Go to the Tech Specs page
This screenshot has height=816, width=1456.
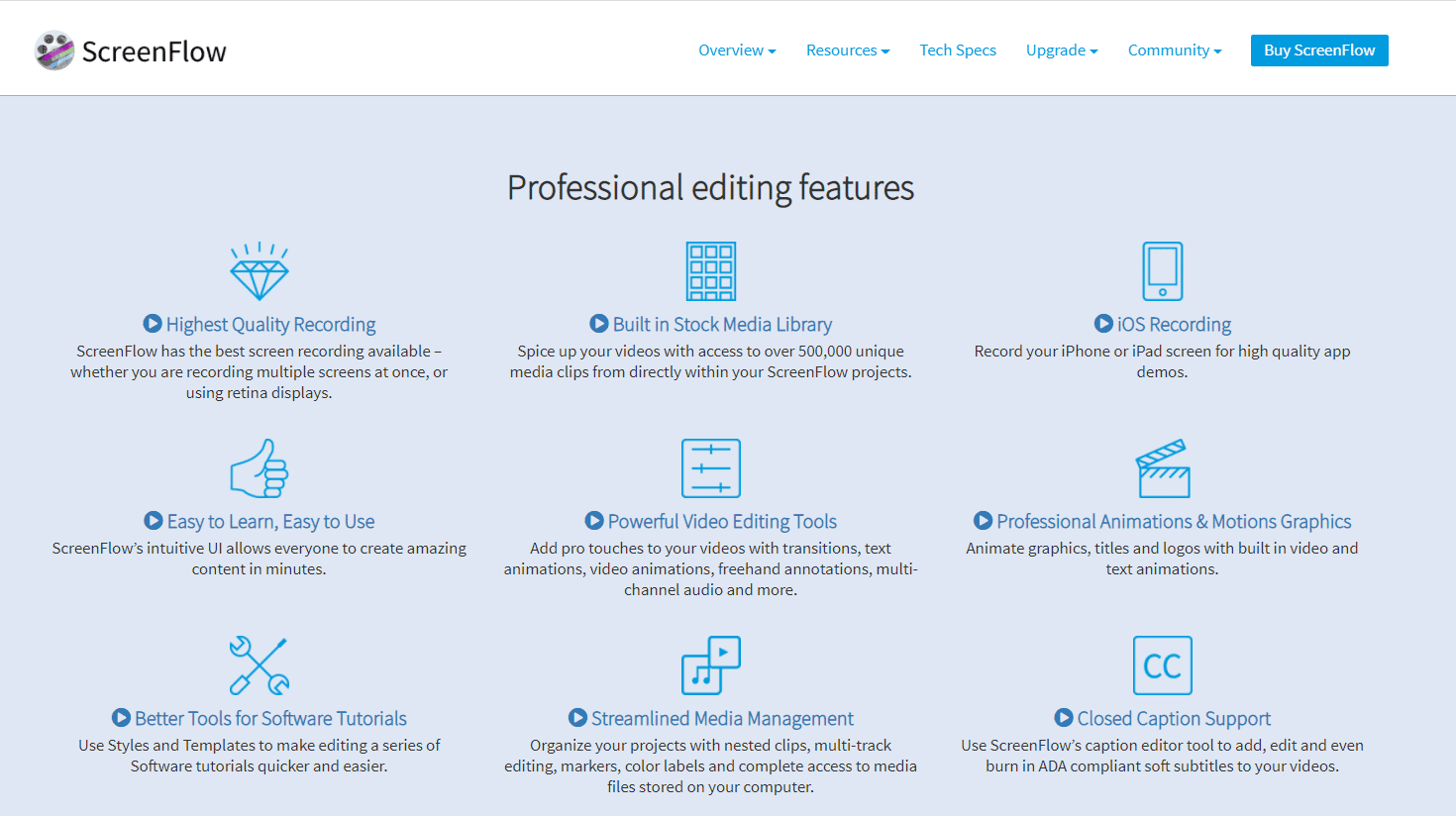(958, 51)
